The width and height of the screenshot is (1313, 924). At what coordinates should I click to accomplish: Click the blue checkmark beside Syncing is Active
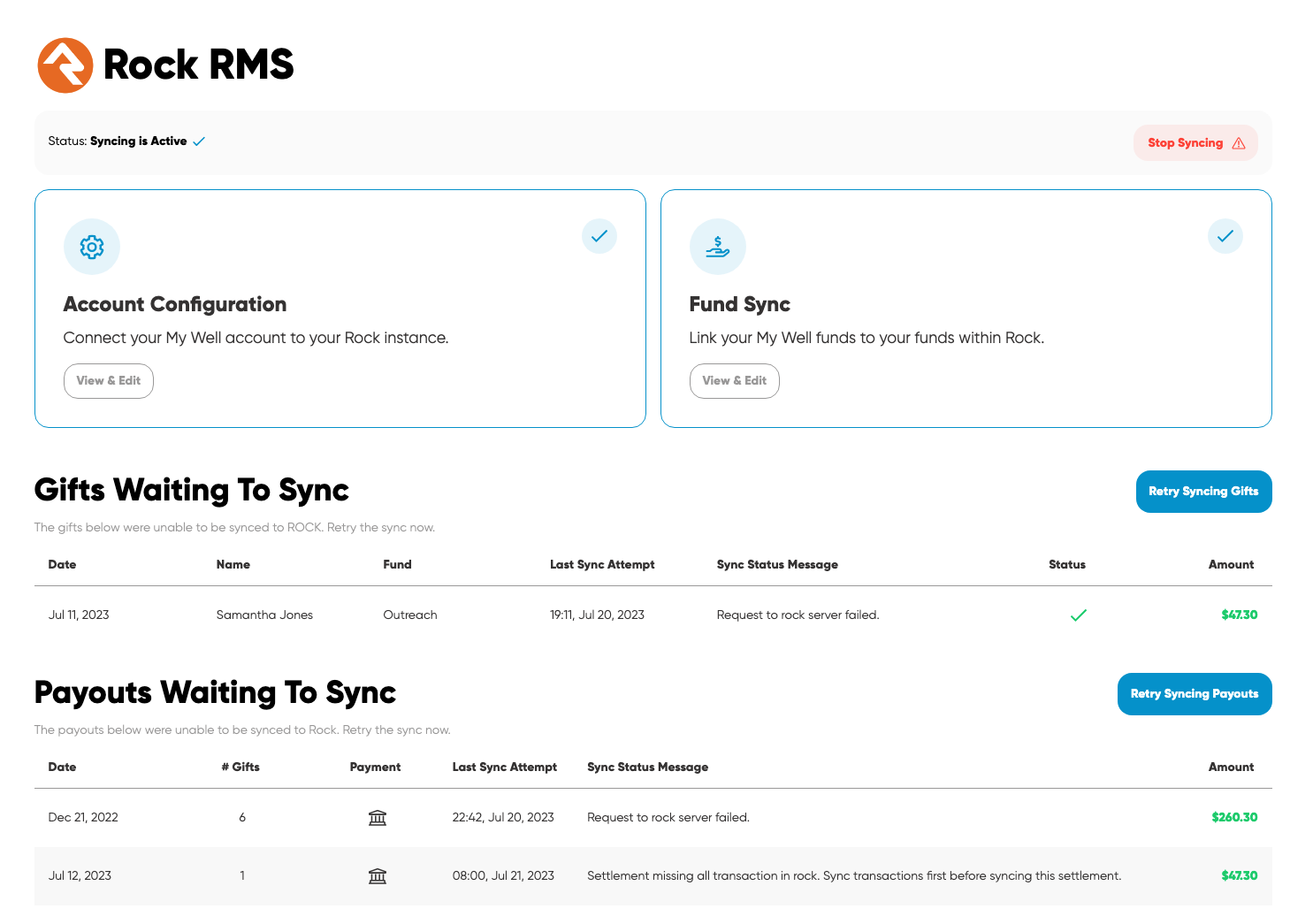pyautogui.click(x=199, y=141)
